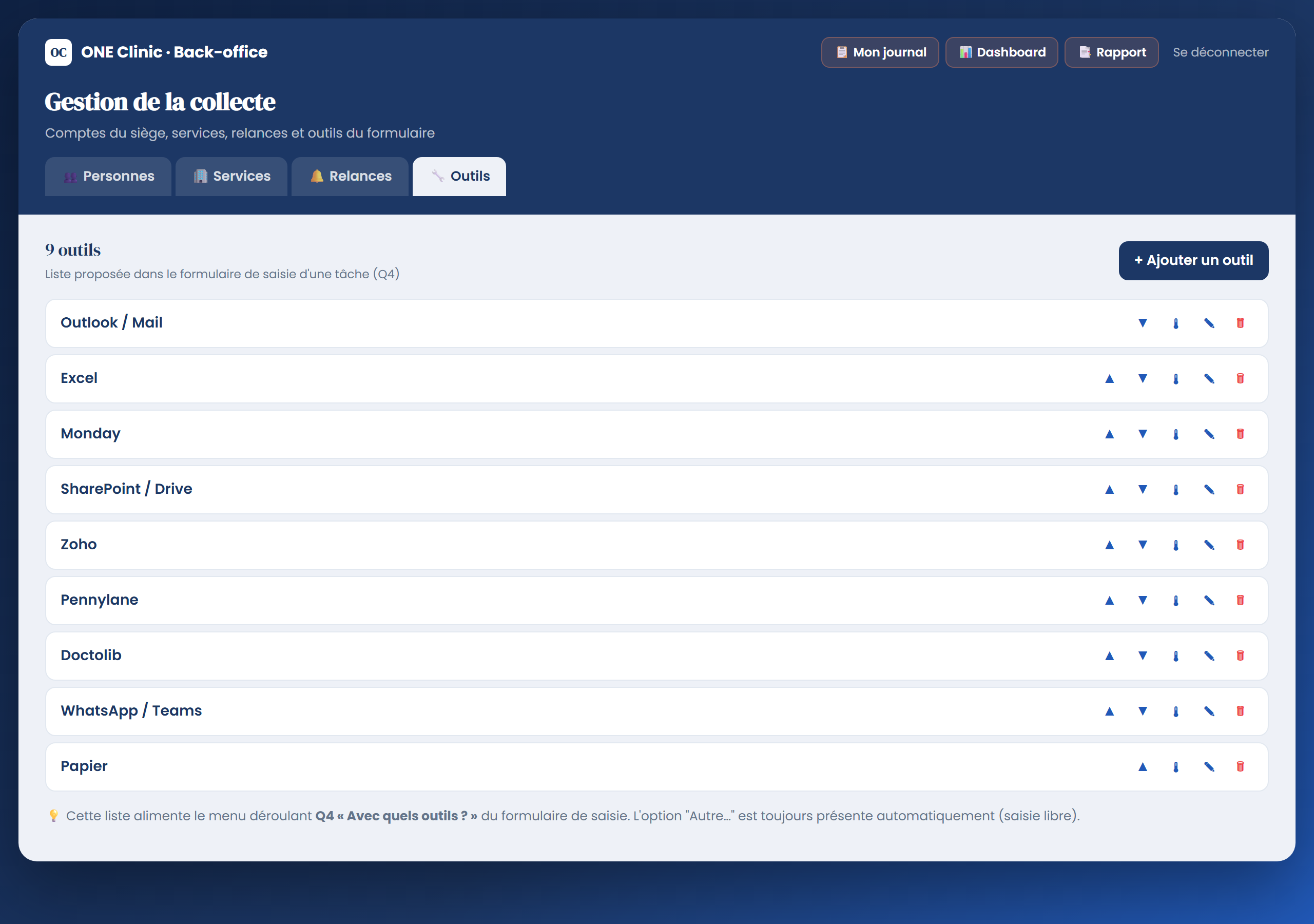Click the 'Pennylane' tool name
Viewport: 1314px width, 924px height.
click(x=100, y=600)
